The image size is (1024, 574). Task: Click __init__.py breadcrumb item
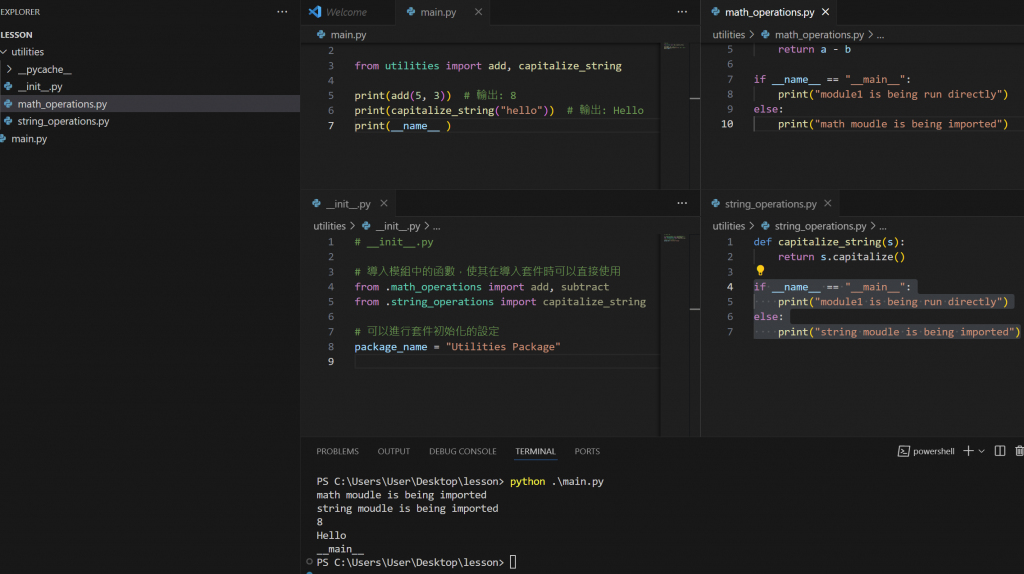(x=398, y=226)
